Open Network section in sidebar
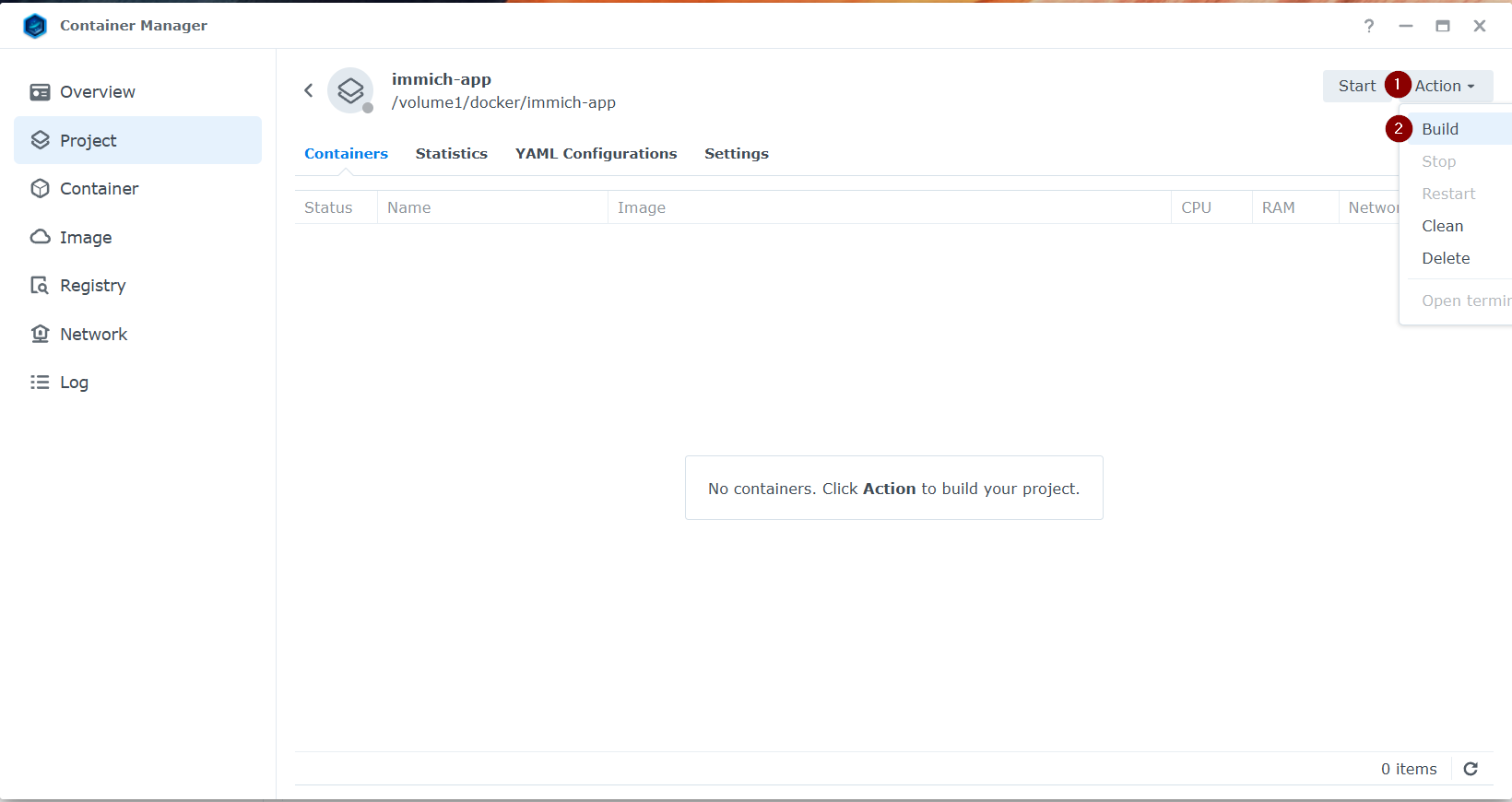The image size is (1512, 802). coord(138,334)
